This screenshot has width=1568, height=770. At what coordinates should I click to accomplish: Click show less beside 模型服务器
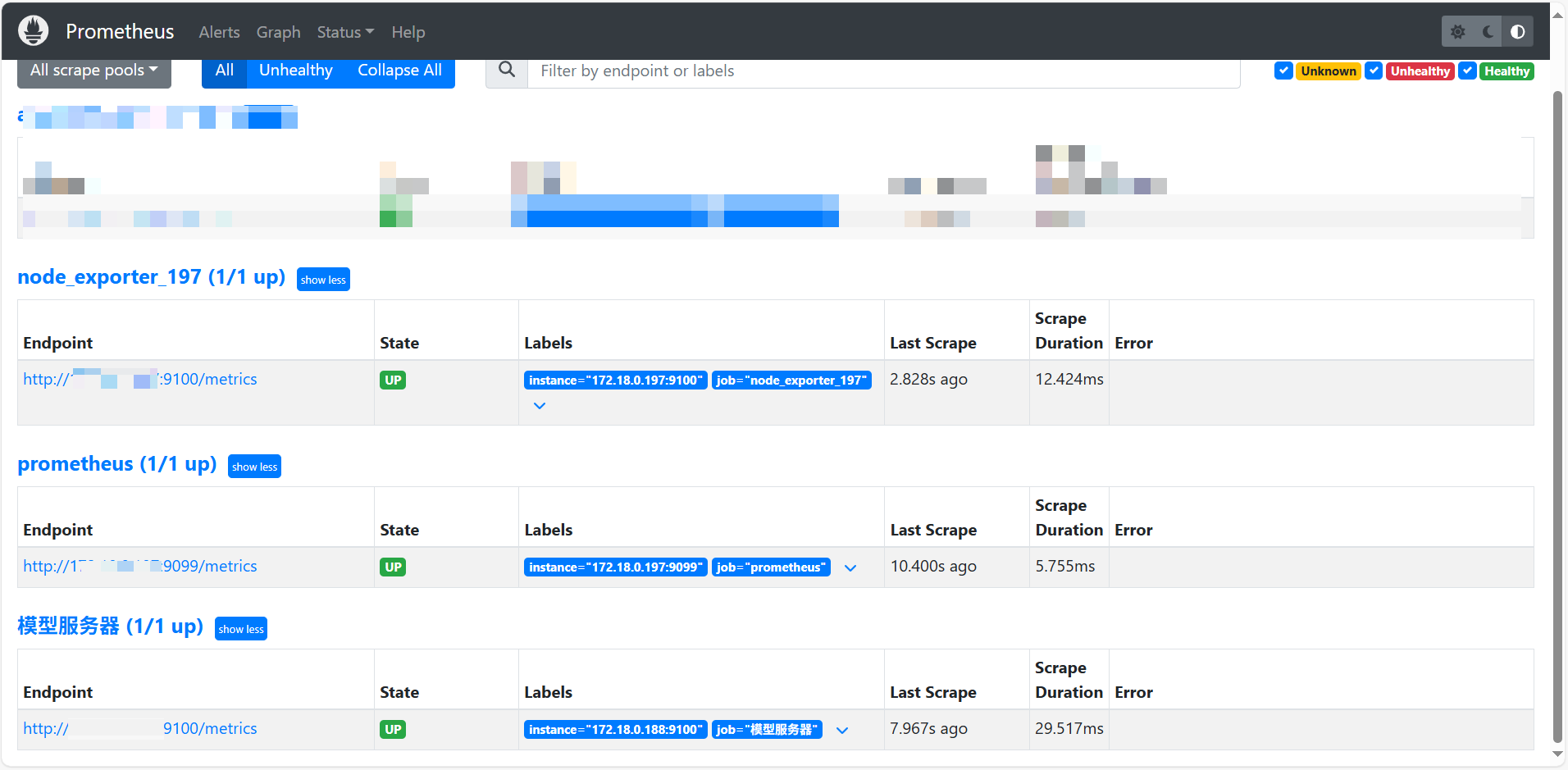(240, 628)
